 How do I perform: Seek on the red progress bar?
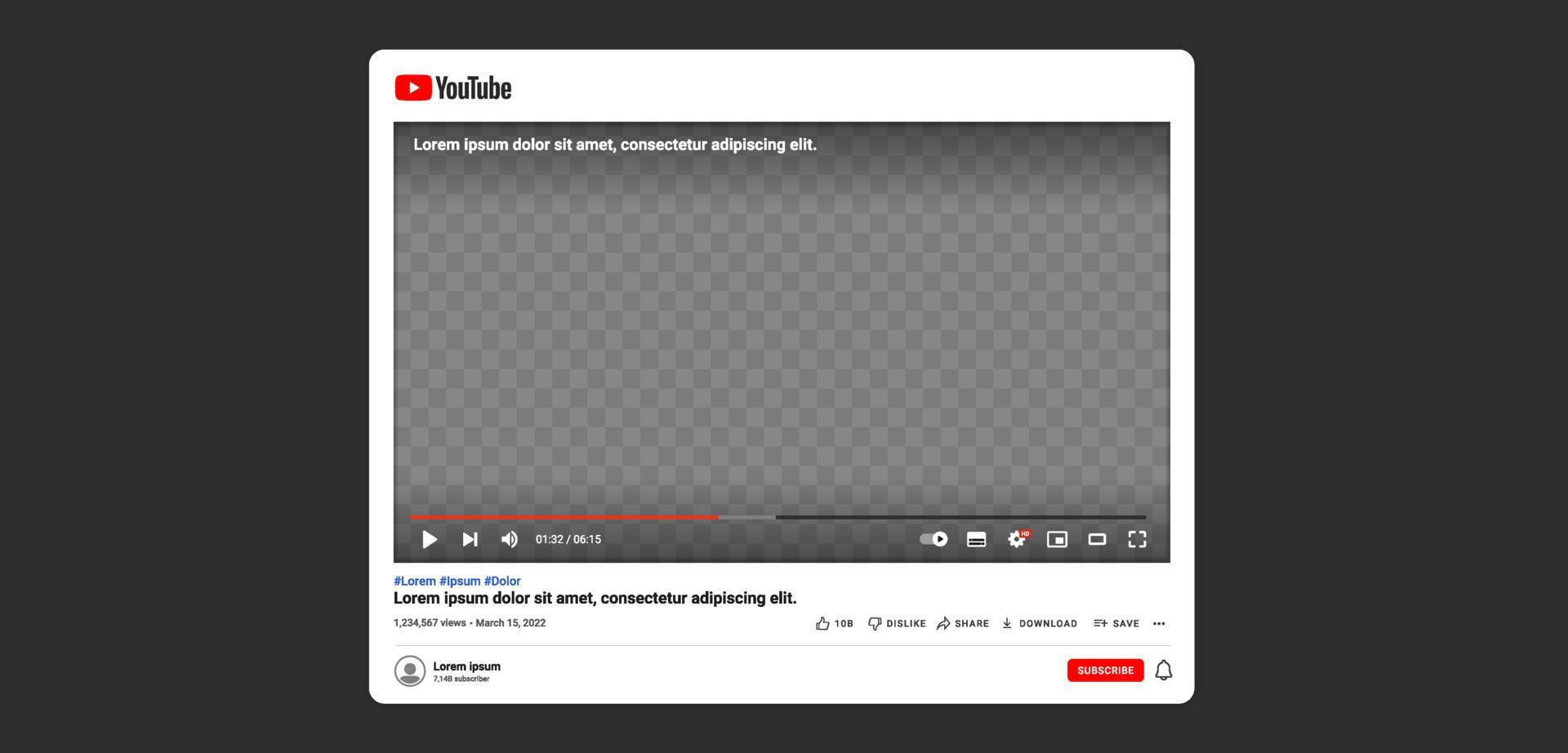point(564,517)
